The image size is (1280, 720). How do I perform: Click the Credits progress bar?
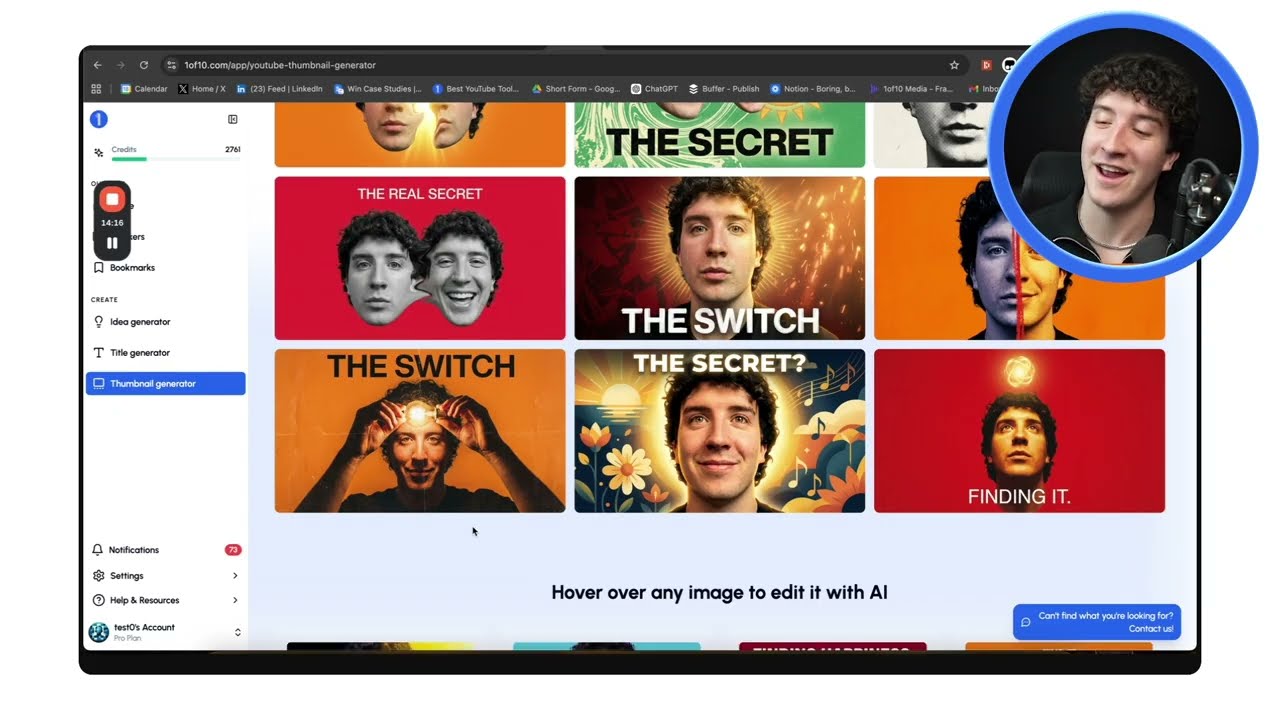click(x=176, y=159)
